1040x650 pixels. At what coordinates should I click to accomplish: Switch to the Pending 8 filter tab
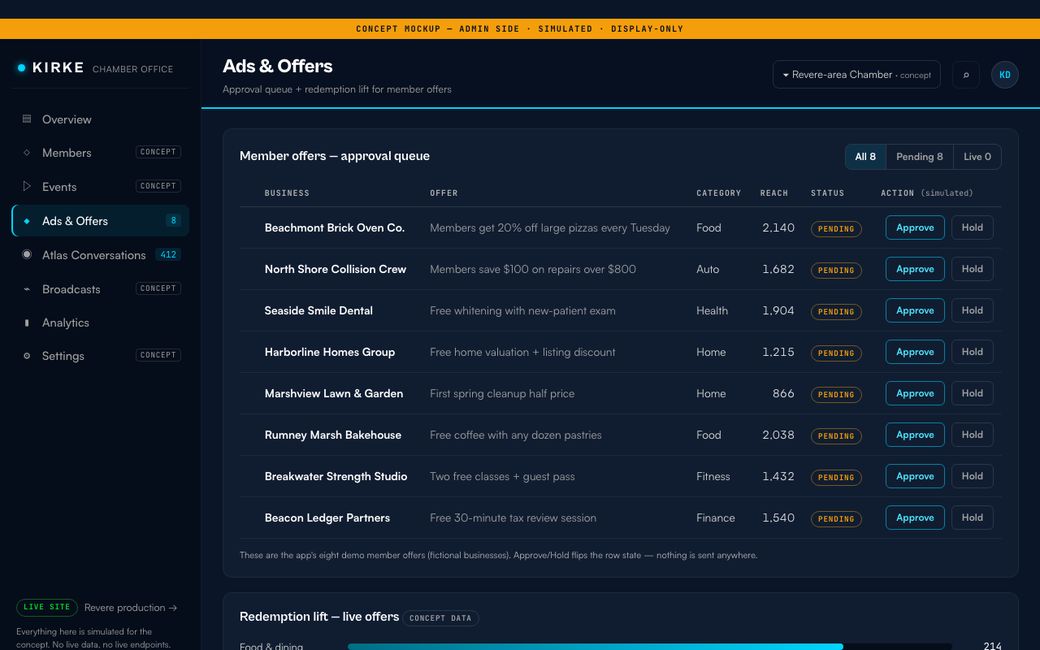click(x=919, y=157)
